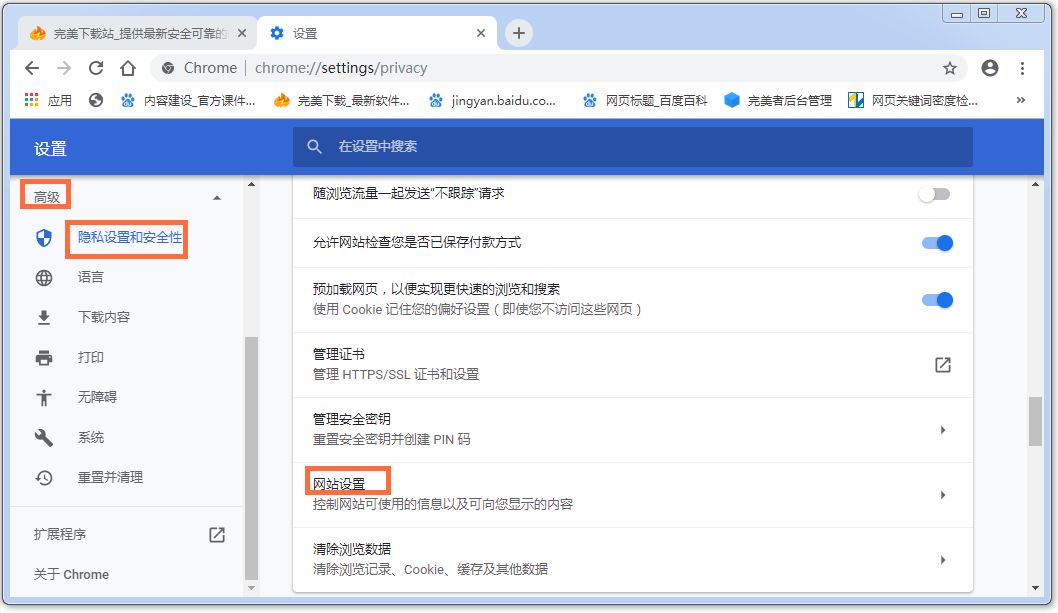Open a new tab with the plus button
The height and width of the screenshot is (613, 1058).
tap(518, 33)
